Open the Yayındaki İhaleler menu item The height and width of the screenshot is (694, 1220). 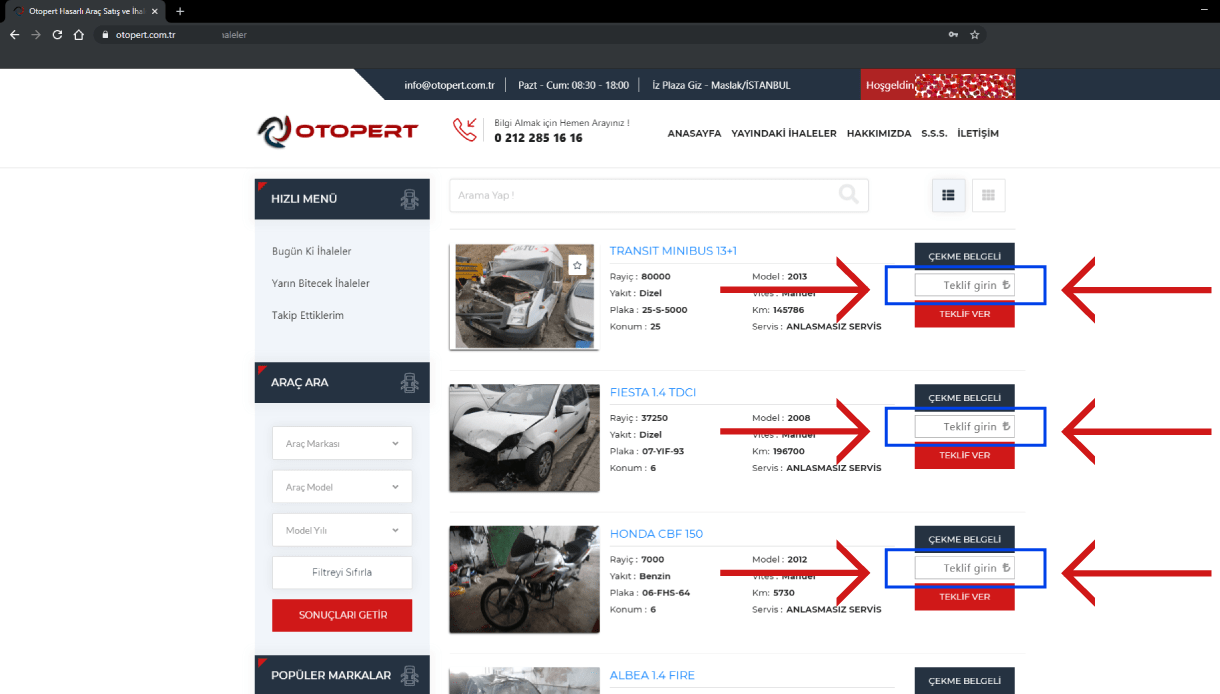coord(783,133)
